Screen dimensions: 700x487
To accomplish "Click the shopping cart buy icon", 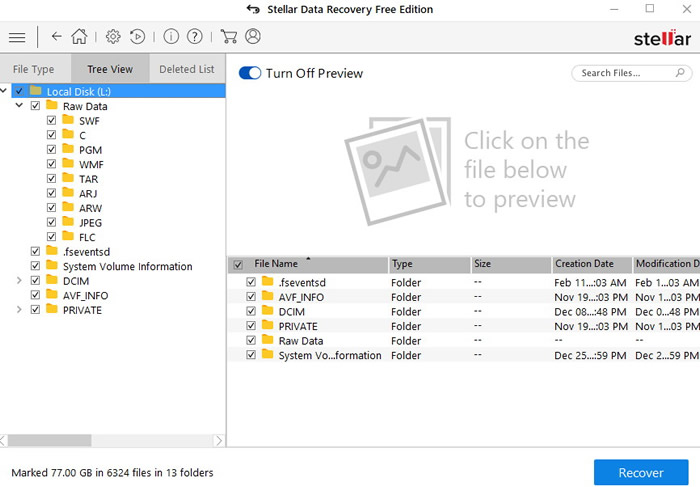I will click(x=229, y=37).
